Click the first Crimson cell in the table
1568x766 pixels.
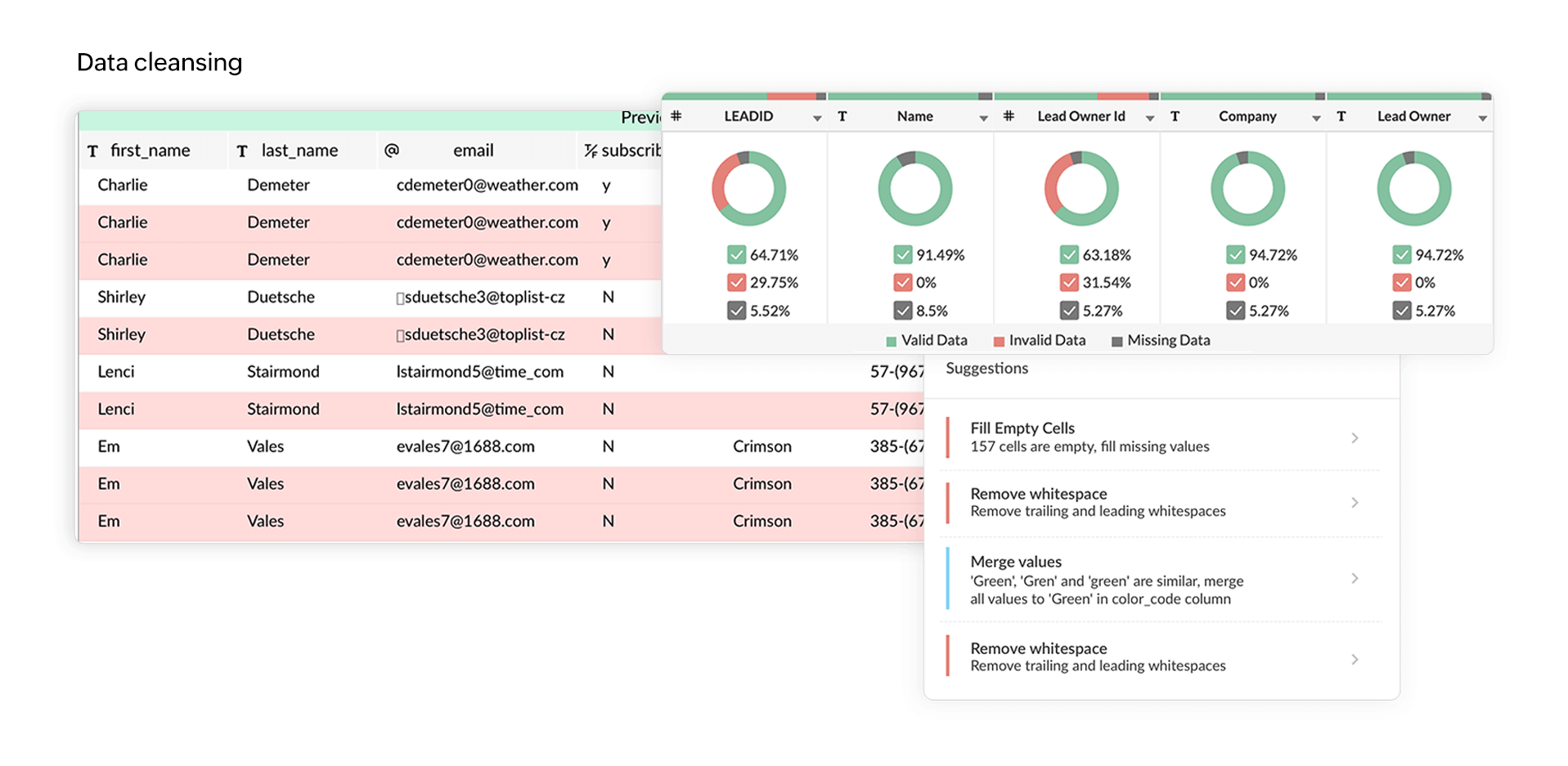[762, 446]
